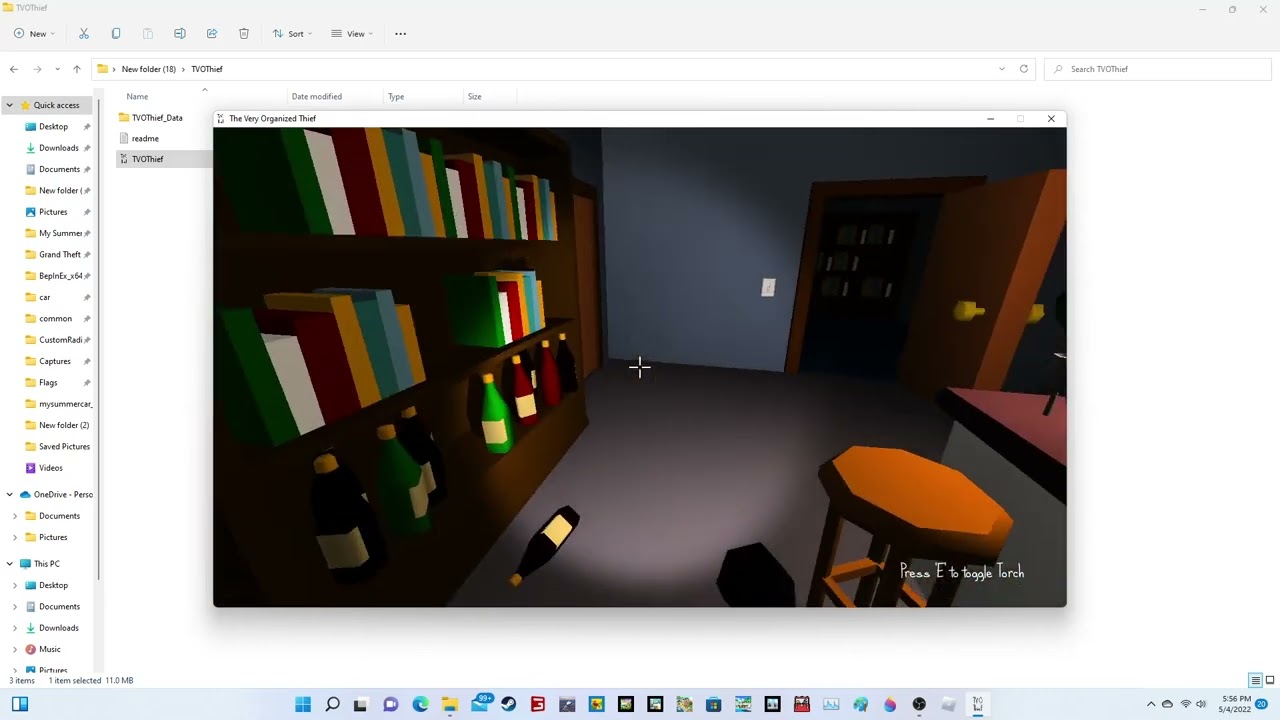Open the Windows Start menu
Viewport: 1280px width, 720px height.
303,705
